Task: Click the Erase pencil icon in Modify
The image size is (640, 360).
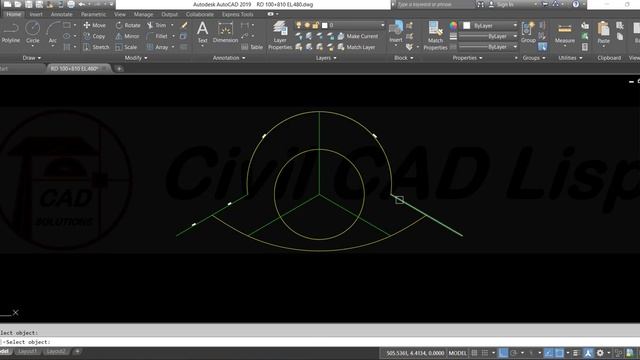Action: click(x=184, y=25)
